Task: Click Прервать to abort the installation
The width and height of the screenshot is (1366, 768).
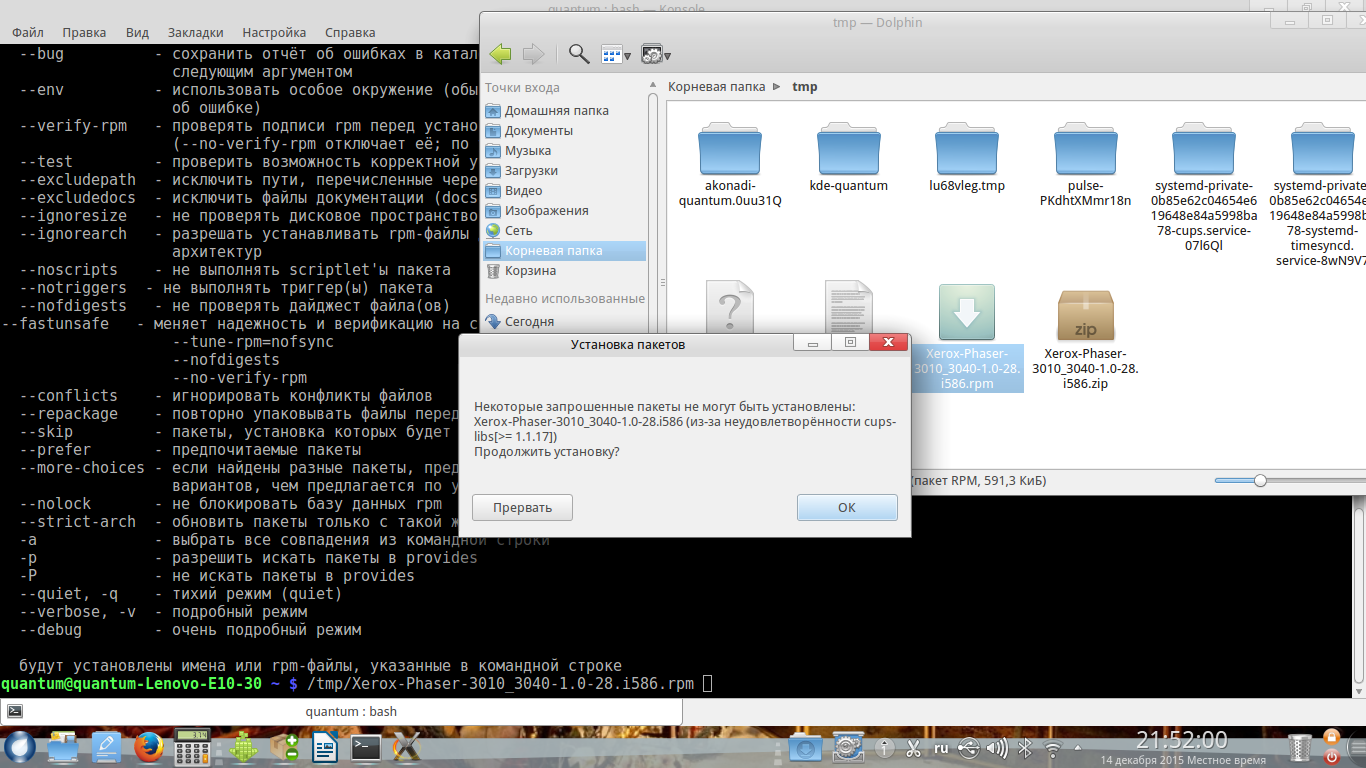Action: pos(522,507)
